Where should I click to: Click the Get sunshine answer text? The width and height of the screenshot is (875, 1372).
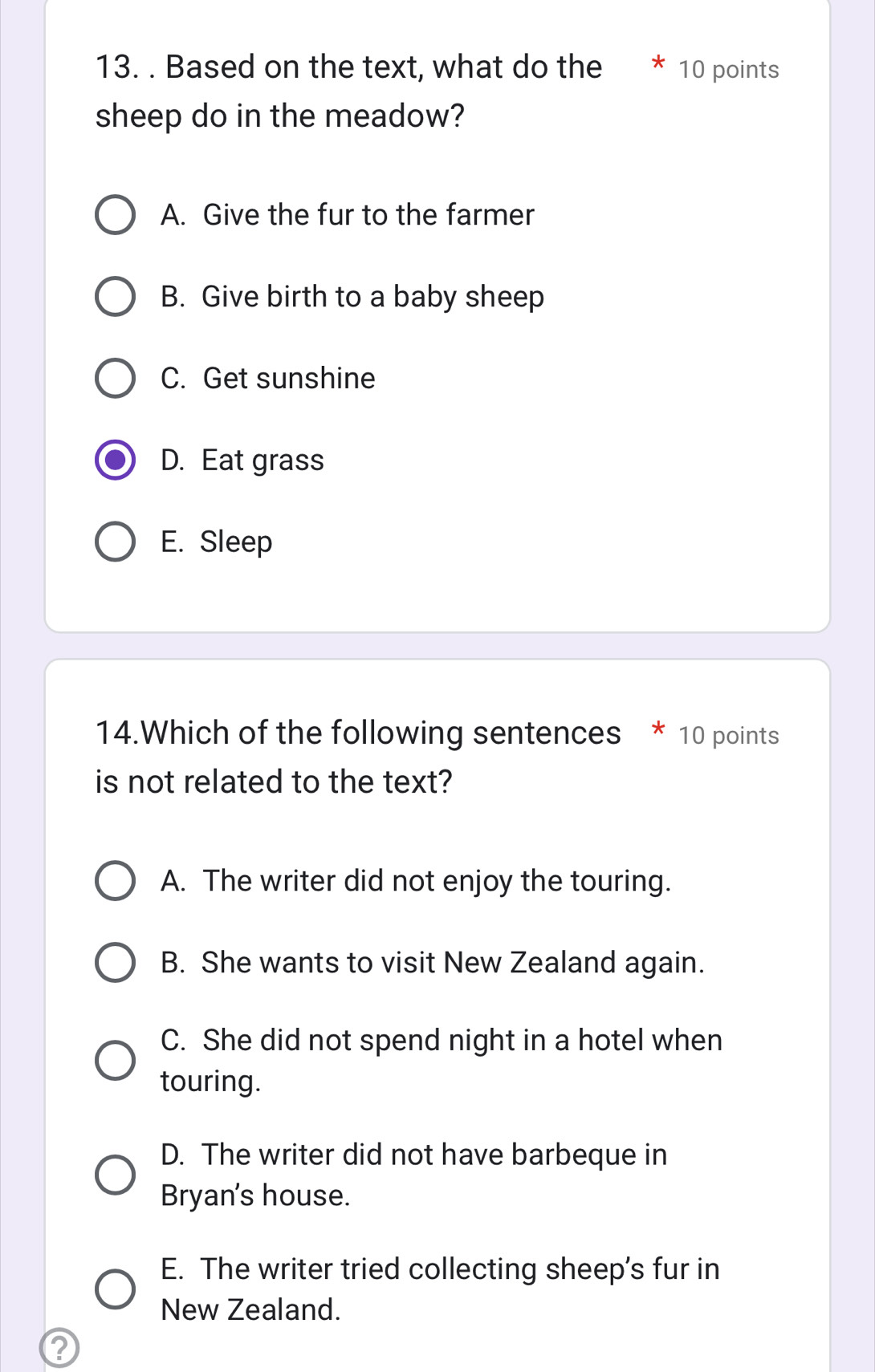pyautogui.click(x=268, y=379)
